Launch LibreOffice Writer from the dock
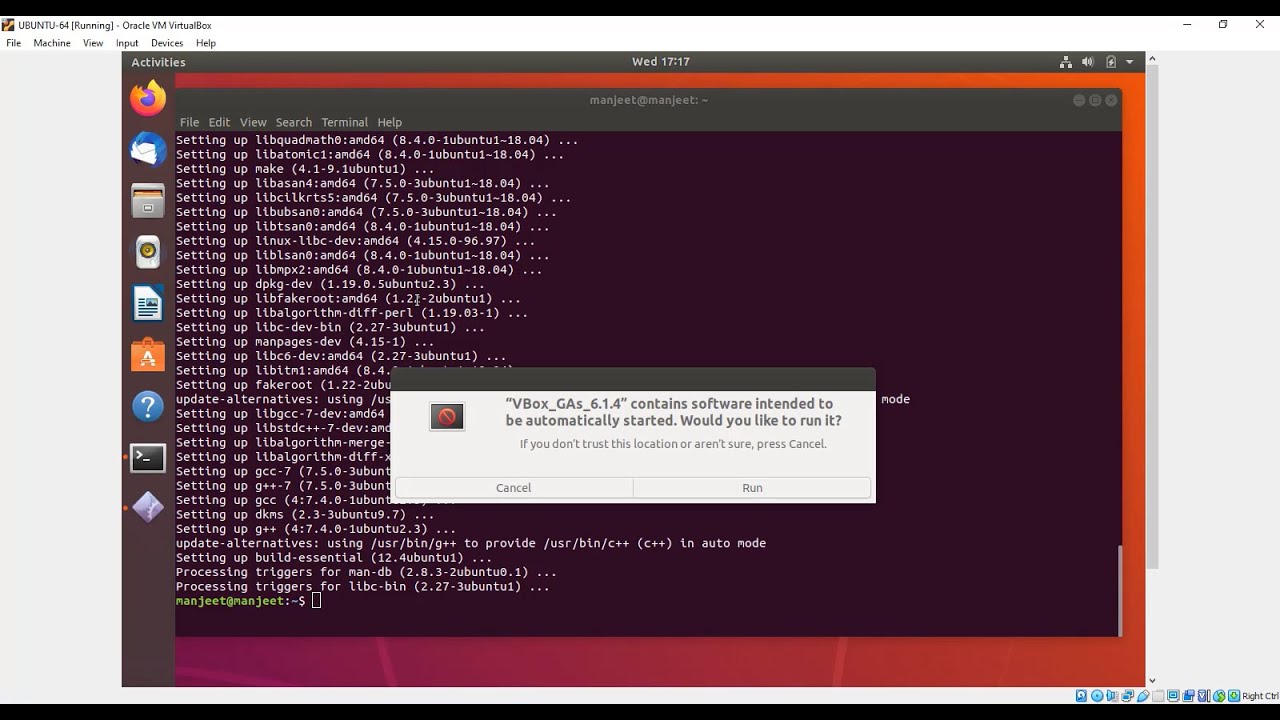 click(x=148, y=304)
